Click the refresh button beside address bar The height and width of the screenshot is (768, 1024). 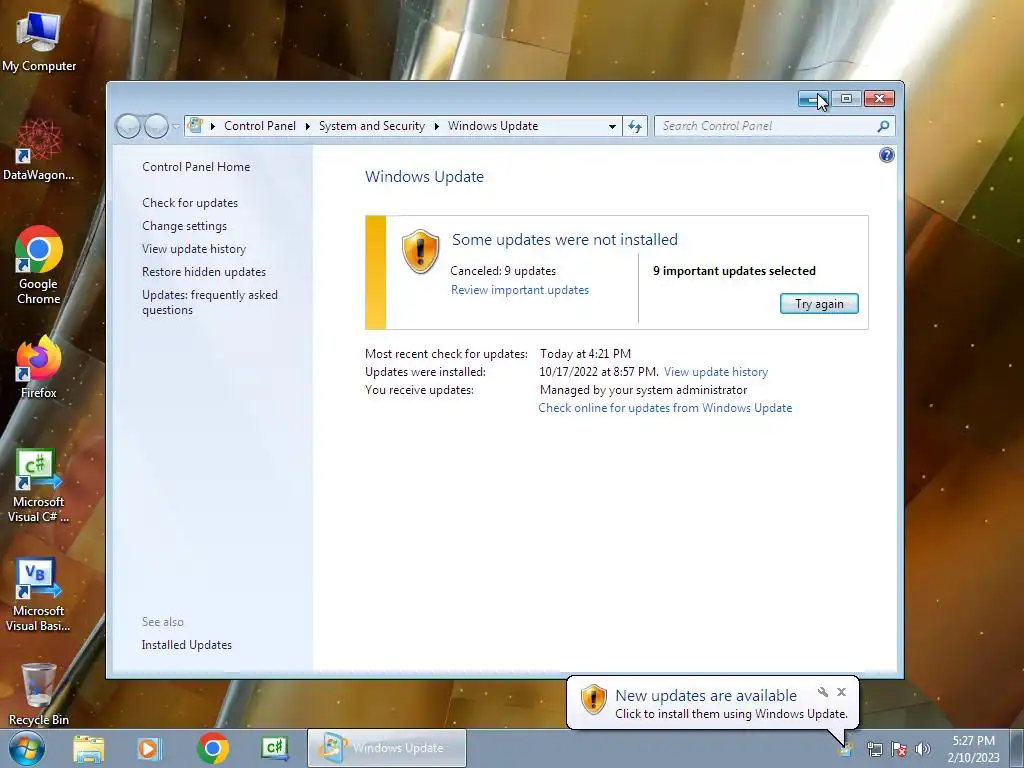pyautogui.click(x=635, y=126)
